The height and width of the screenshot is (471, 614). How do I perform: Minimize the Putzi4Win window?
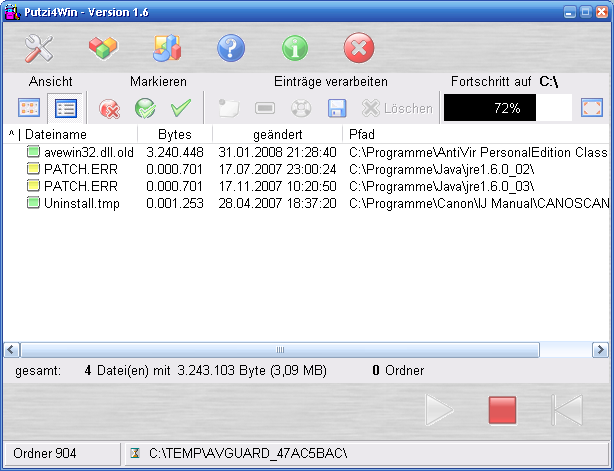tap(570, 12)
